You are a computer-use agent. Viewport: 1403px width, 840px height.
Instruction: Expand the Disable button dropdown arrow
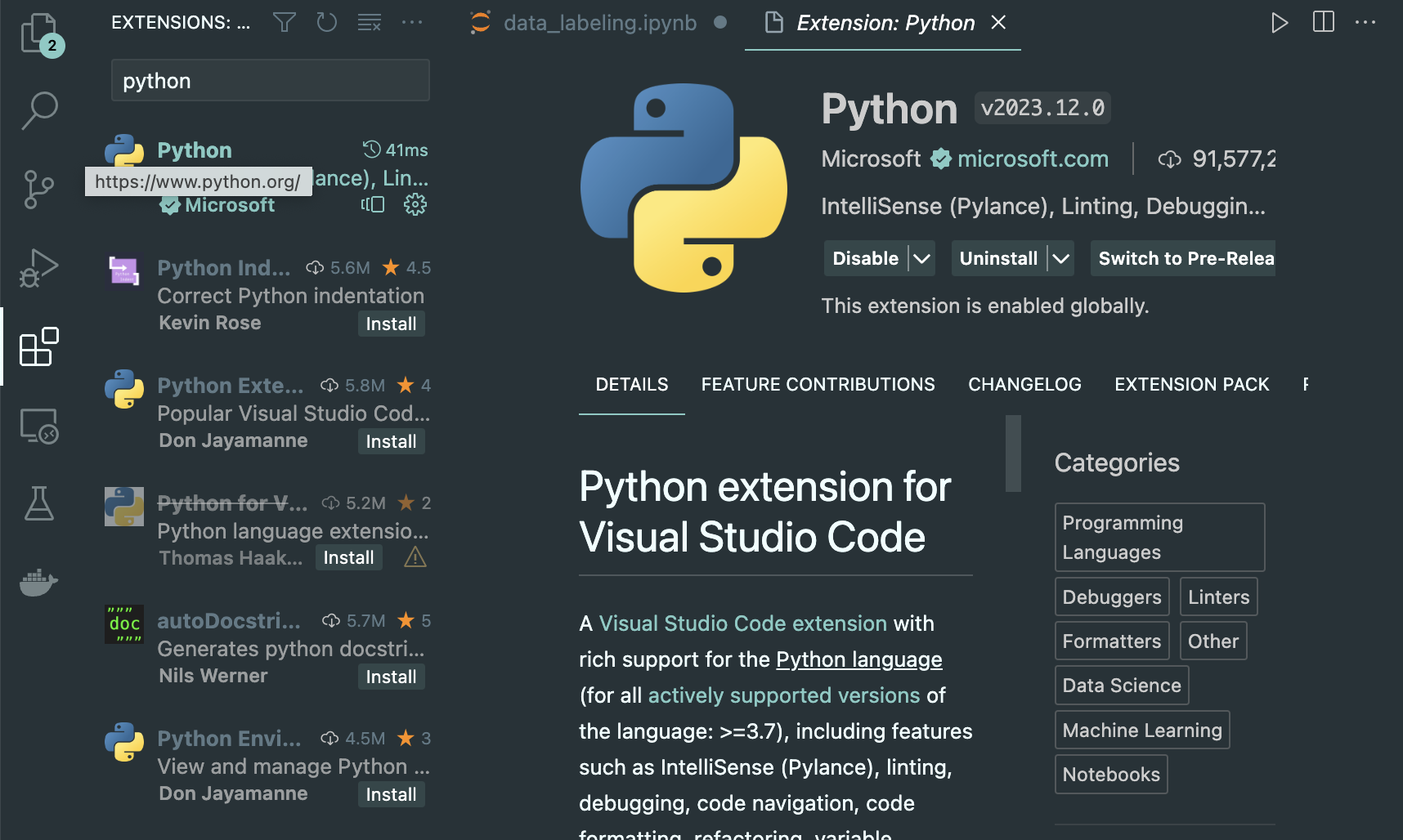pos(921,259)
